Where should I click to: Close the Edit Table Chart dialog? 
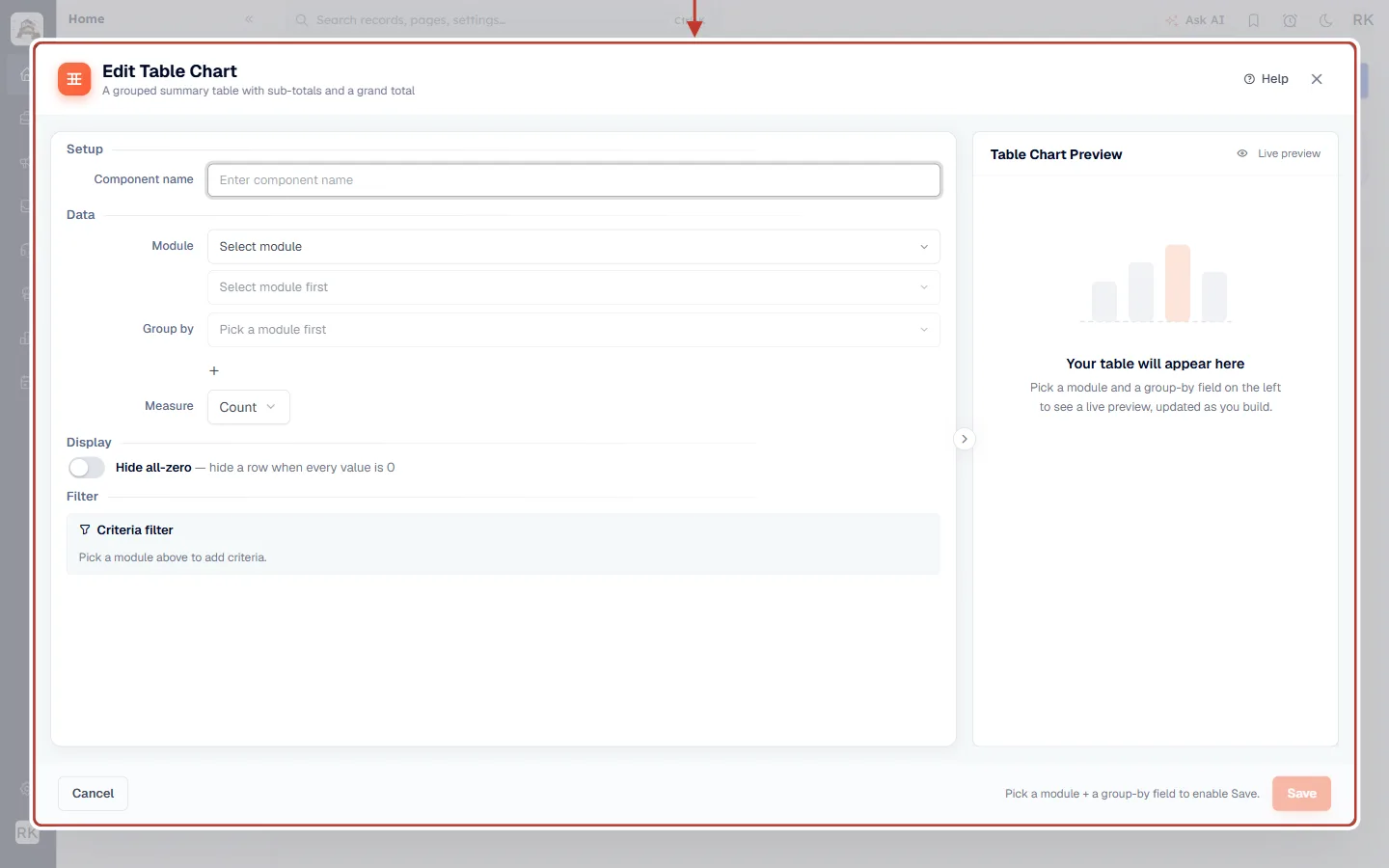point(1317,79)
